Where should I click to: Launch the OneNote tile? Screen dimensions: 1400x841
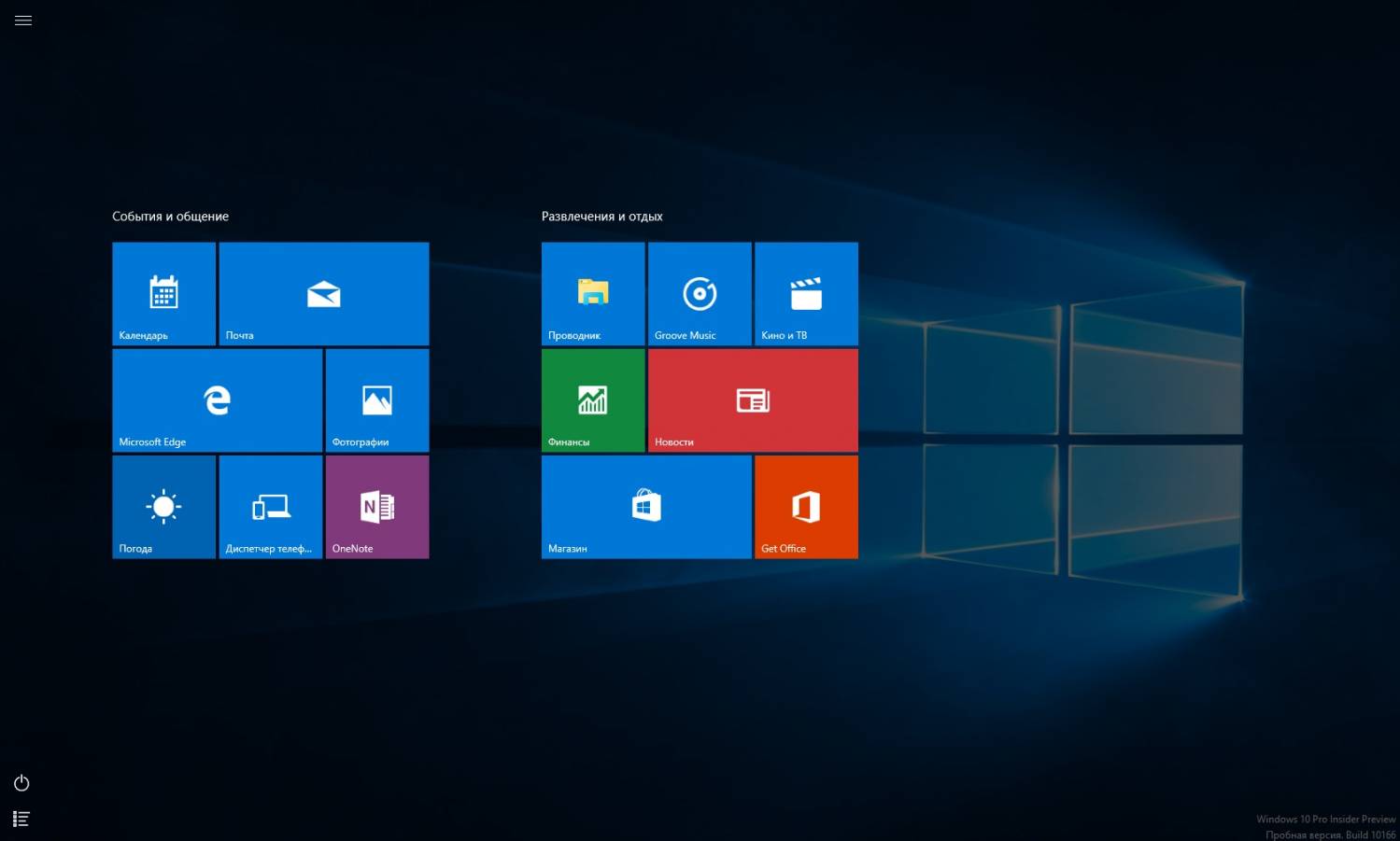coord(377,507)
